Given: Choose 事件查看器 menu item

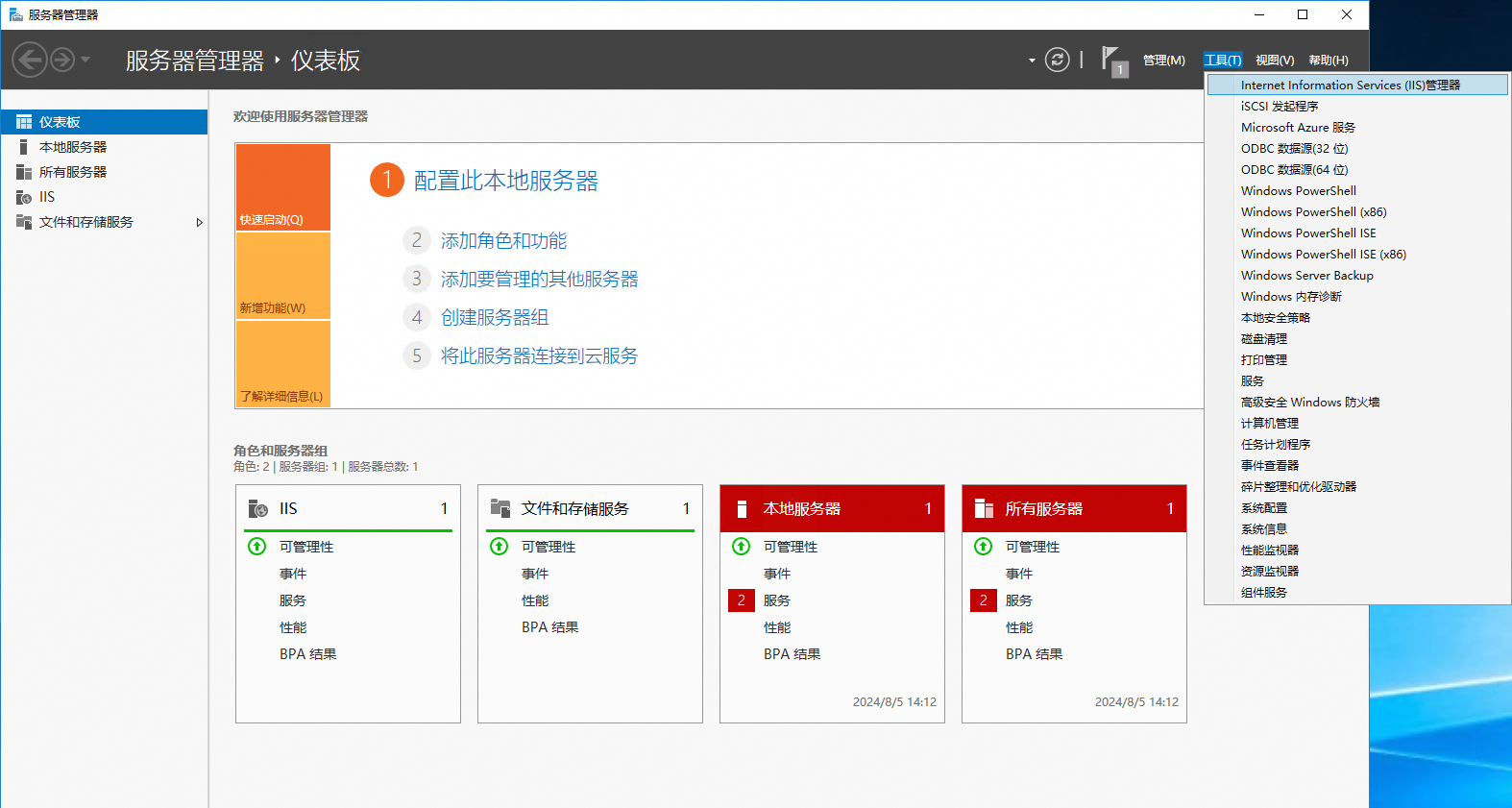Looking at the screenshot, I should [x=1357, y=466].
